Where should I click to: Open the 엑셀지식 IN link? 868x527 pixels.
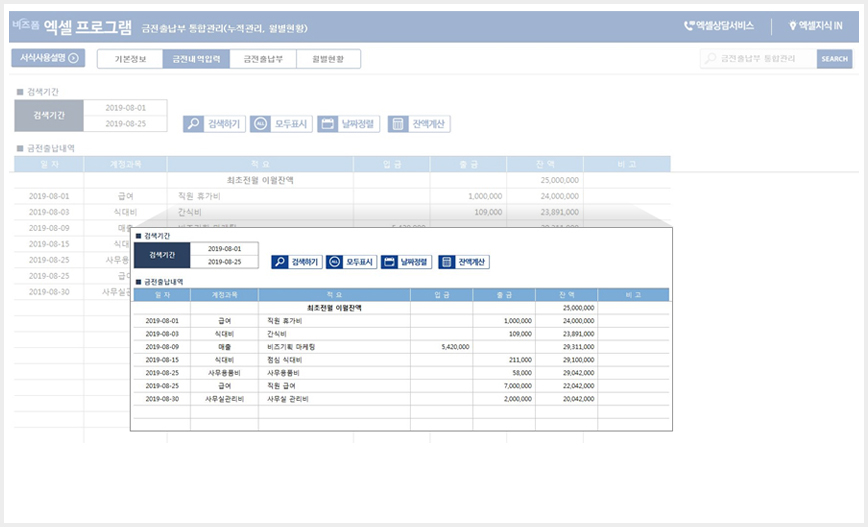[x=820, y=25]
